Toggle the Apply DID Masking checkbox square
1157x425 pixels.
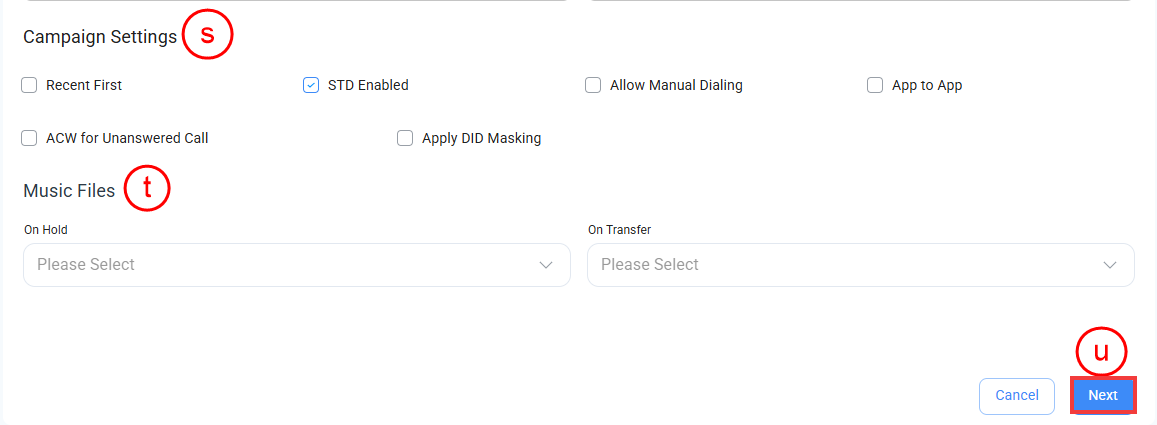pyautogui.click(x=405, y=138)
